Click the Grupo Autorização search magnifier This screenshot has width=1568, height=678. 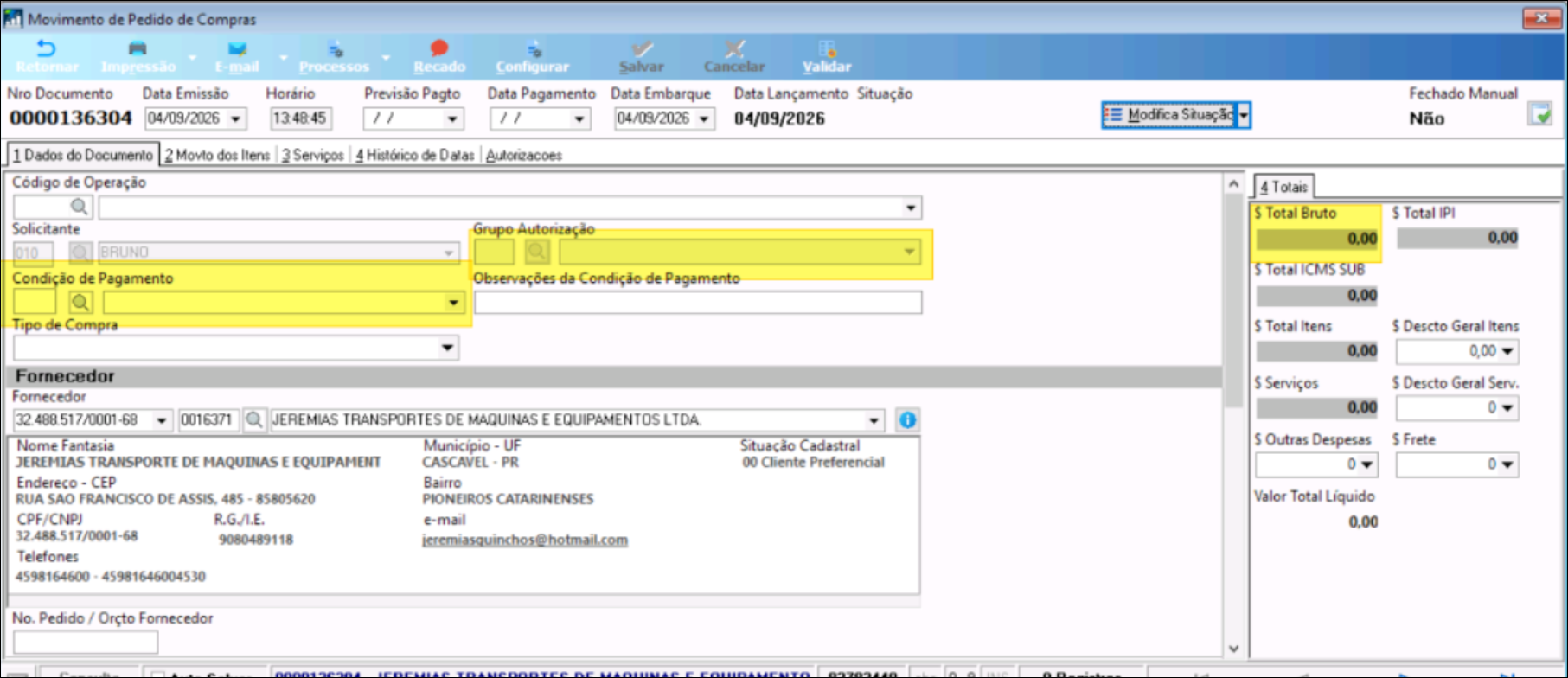click(536, 253)
